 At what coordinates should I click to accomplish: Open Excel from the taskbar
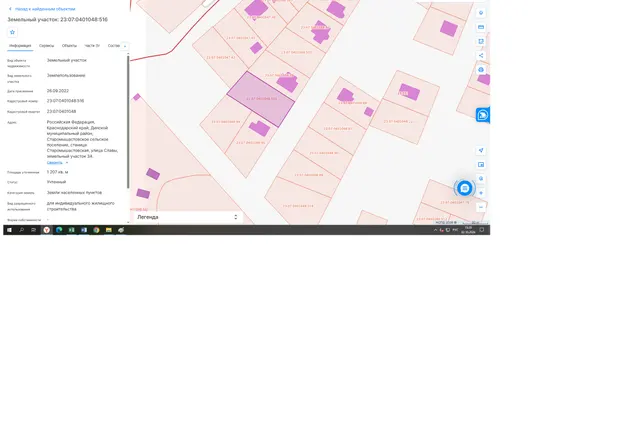point(71,230)
